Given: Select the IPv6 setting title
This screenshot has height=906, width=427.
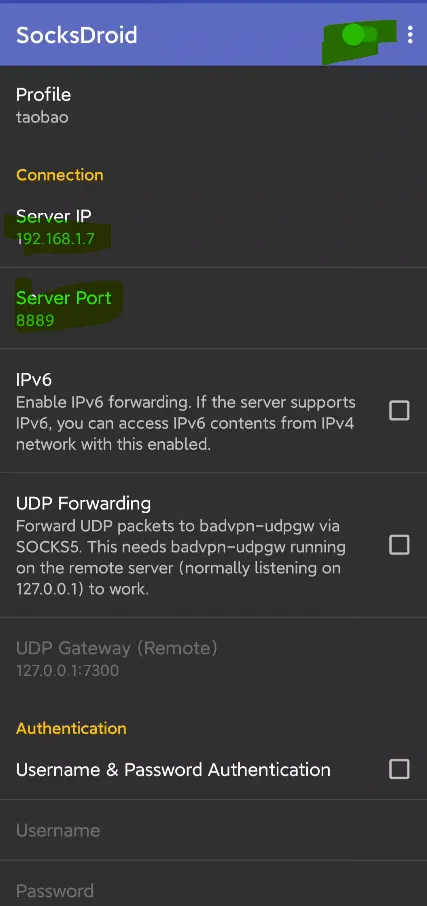Looking at the screenshot, I should (x=34, y=380).
